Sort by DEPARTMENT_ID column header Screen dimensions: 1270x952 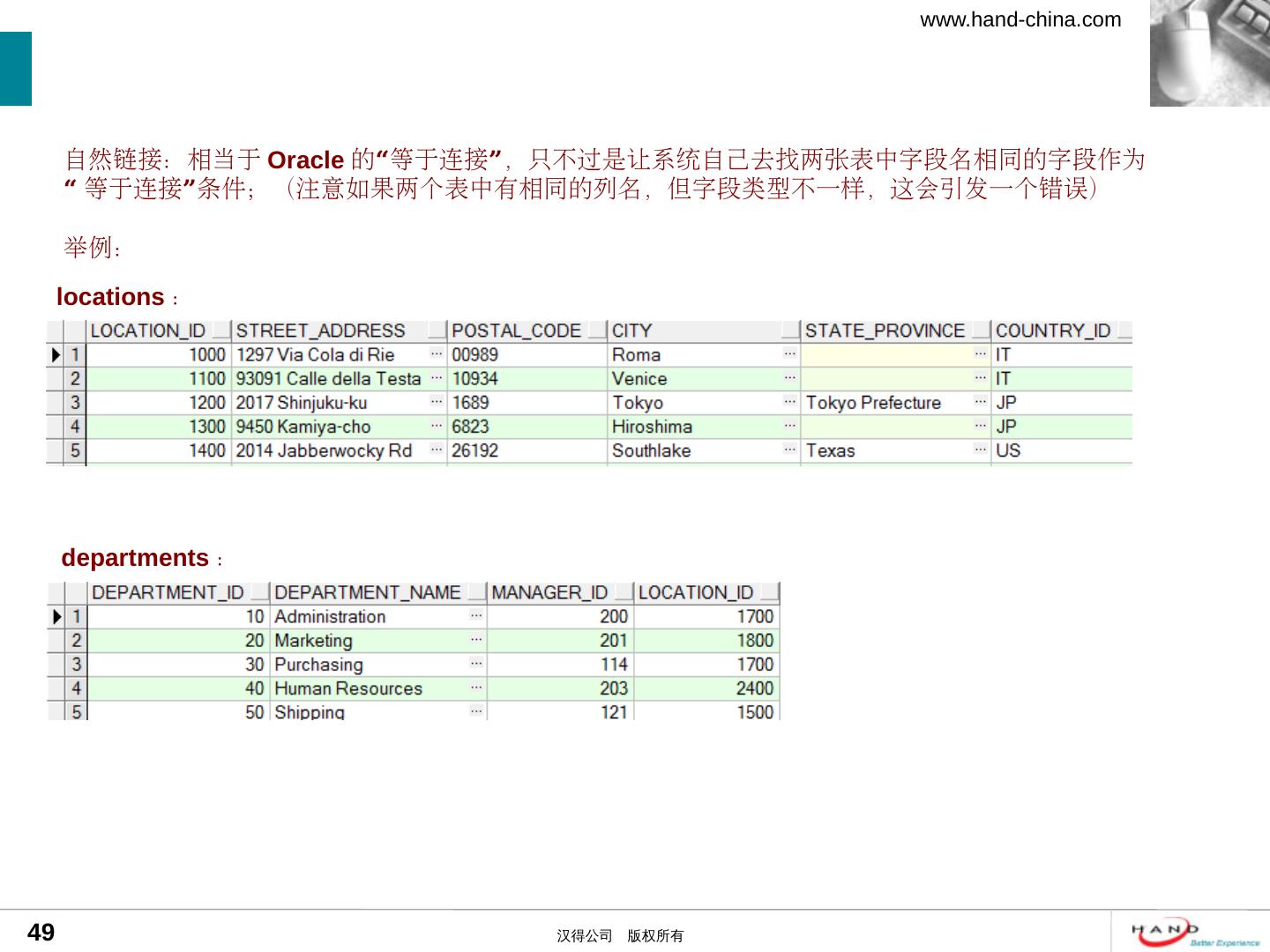[x=179, y=592]
